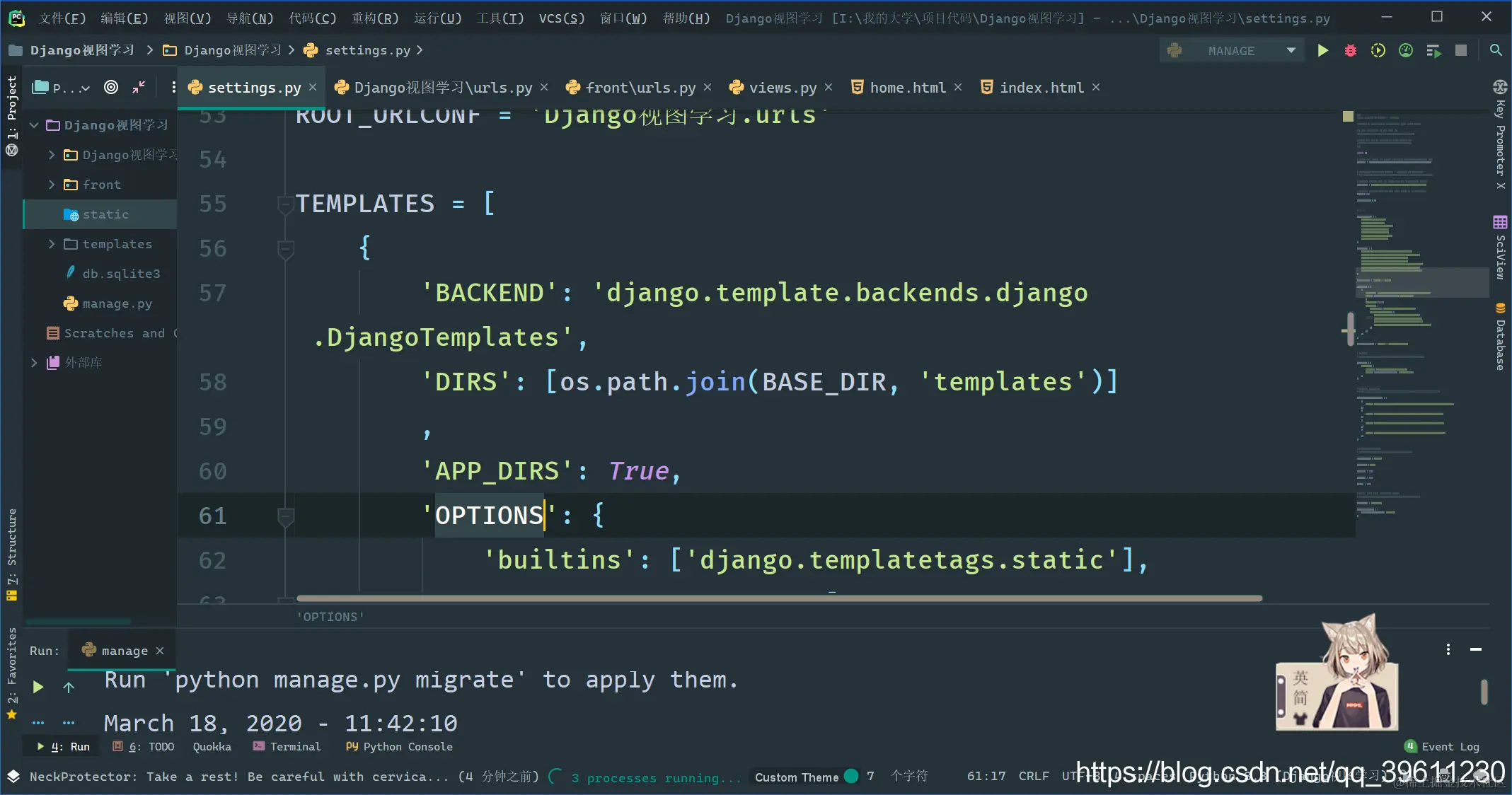Image resolution: width=1512 pixels, height=795 pixels.
Task: Click the locate target icon in Project panel
Action: click(111, 87)
